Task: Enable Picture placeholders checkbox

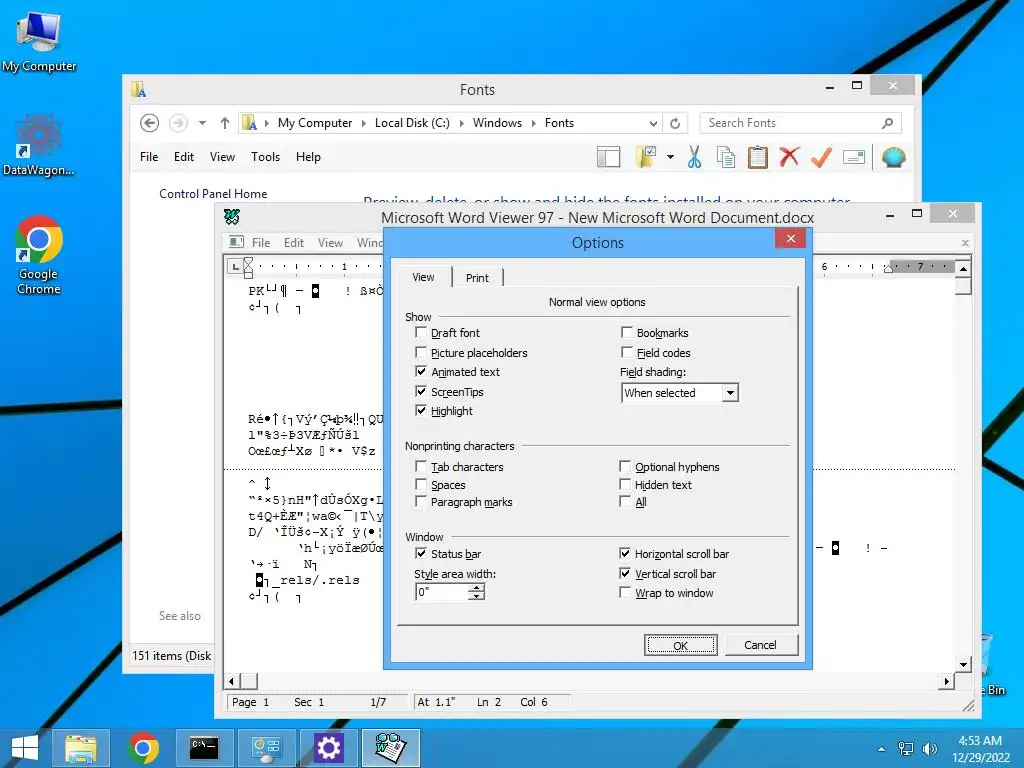Action: pos(421,353)
